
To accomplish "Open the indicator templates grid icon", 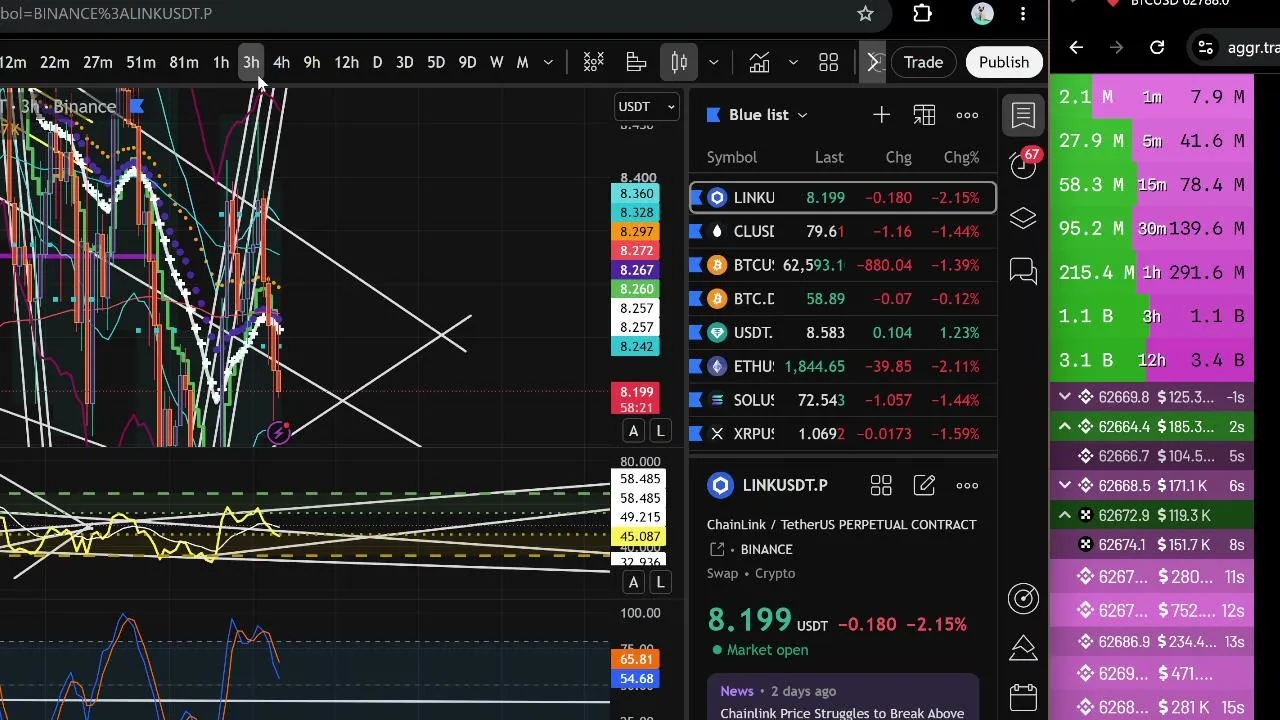I will pos(828,63).
